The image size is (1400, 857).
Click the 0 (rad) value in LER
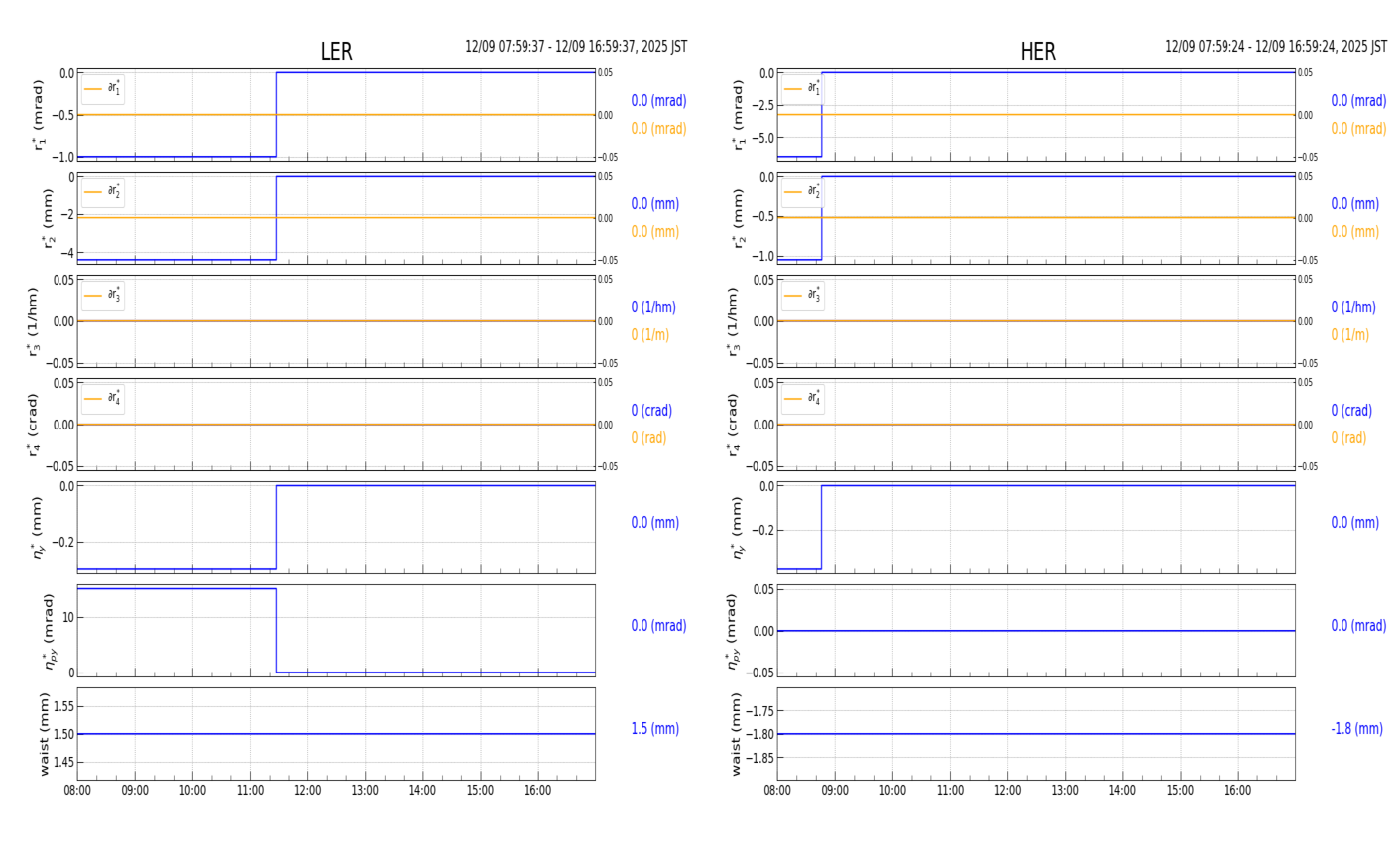648,438
